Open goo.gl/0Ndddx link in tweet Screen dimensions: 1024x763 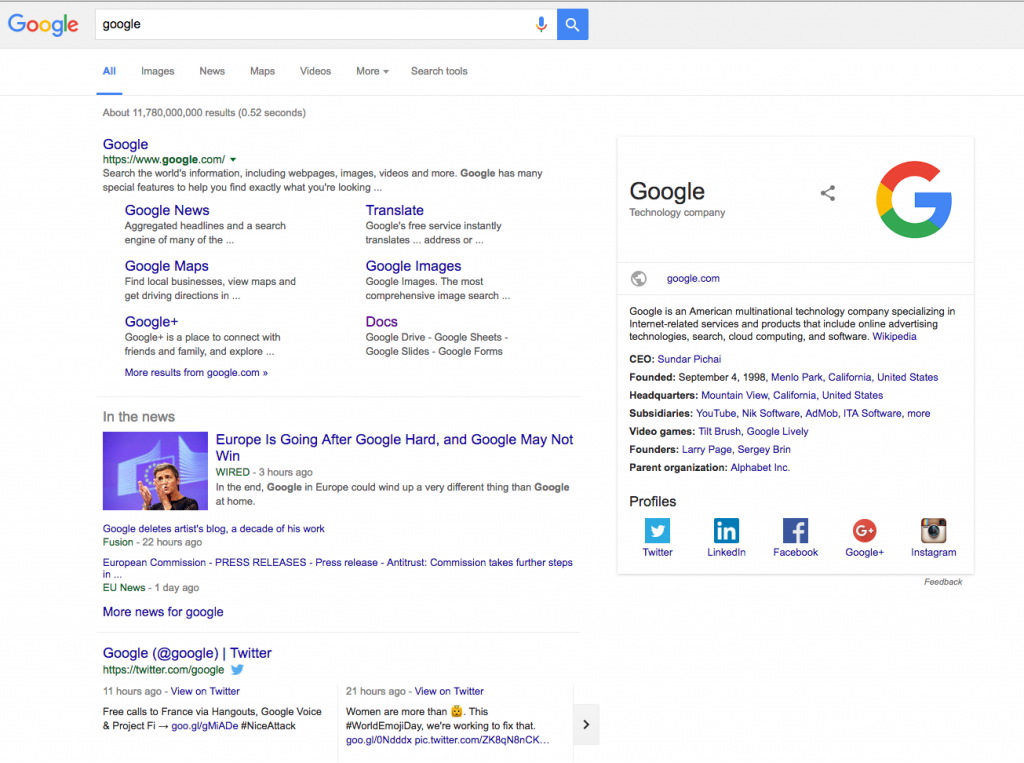(x=379, y=740)
